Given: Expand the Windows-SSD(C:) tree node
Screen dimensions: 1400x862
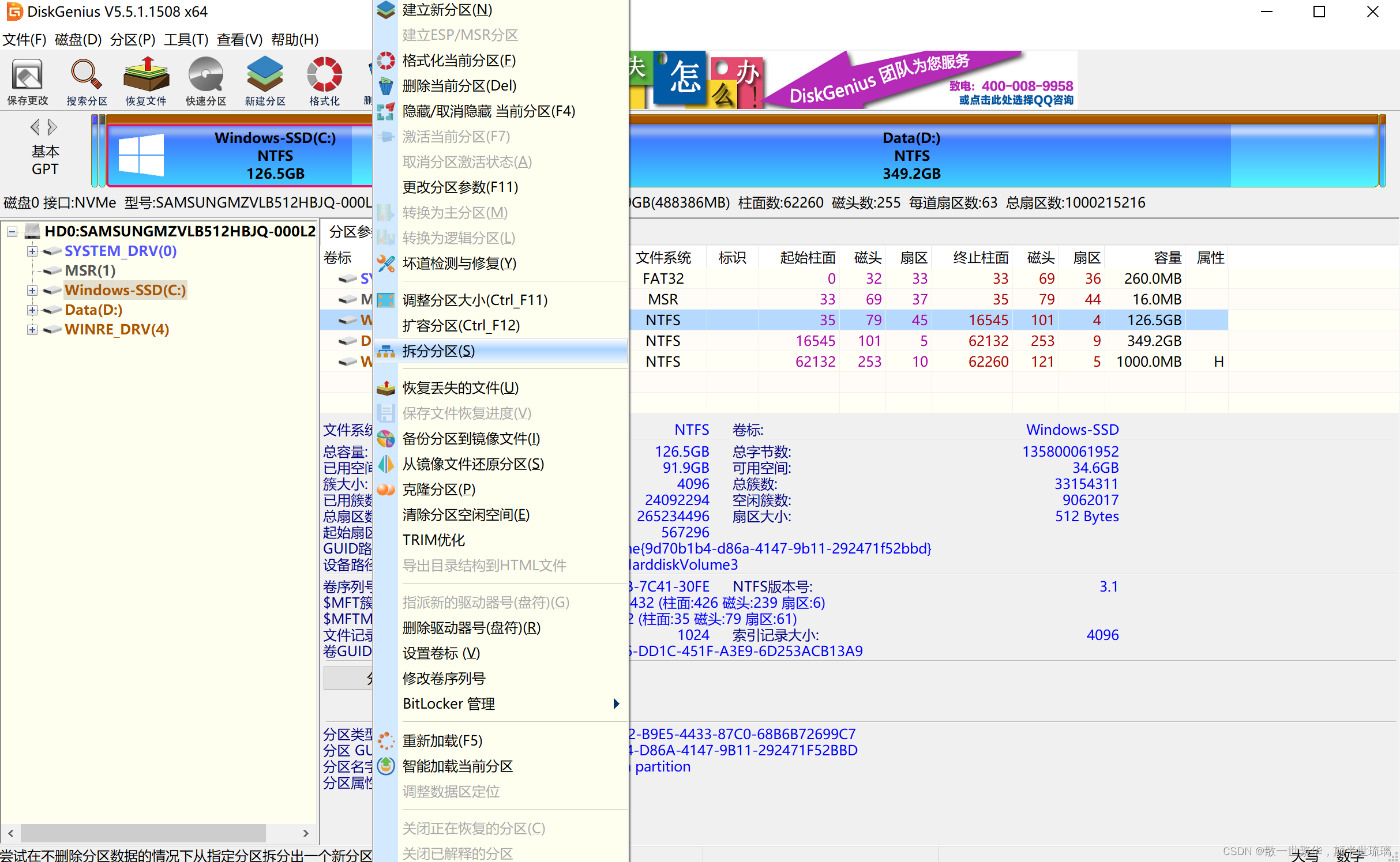Looking at the screenshot, I should point(32,291).
